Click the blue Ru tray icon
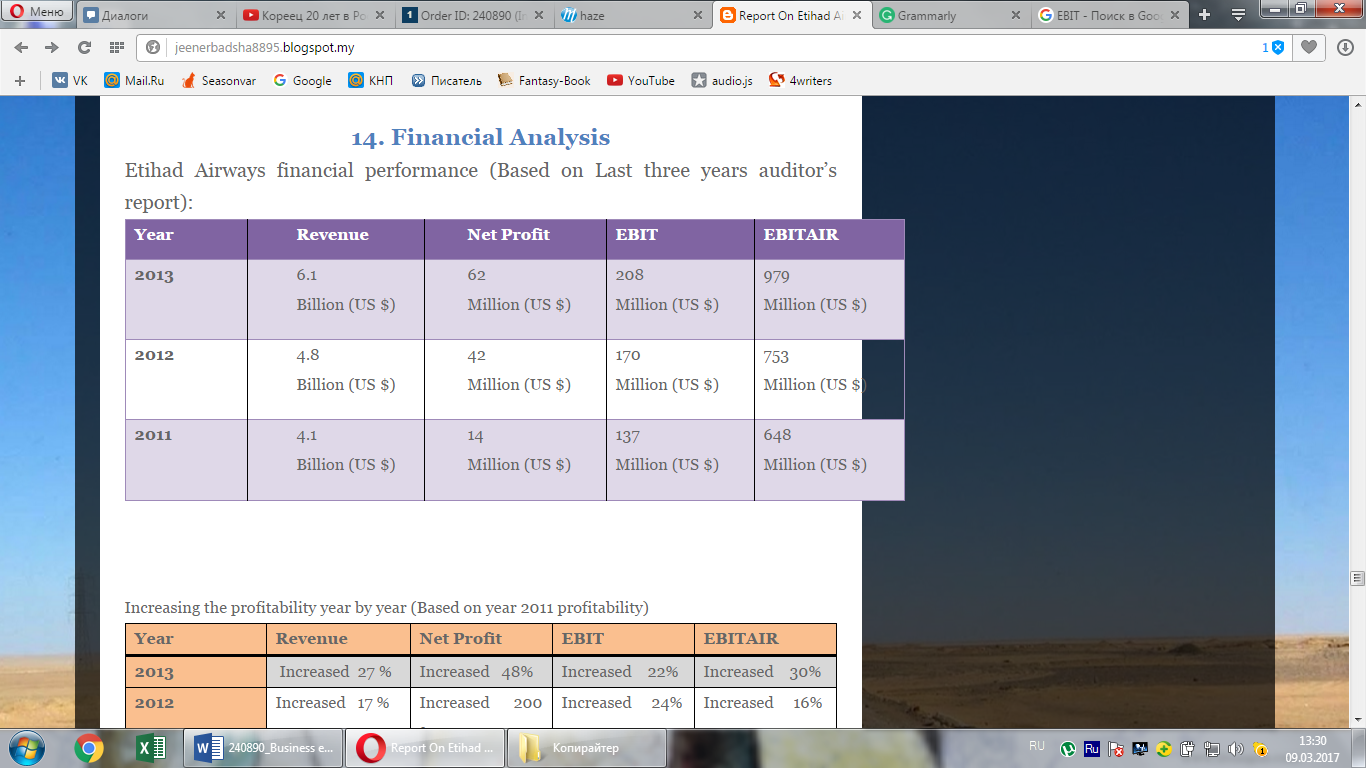The height and width of the screenshot is (768, 1366). click(1092, 748)
